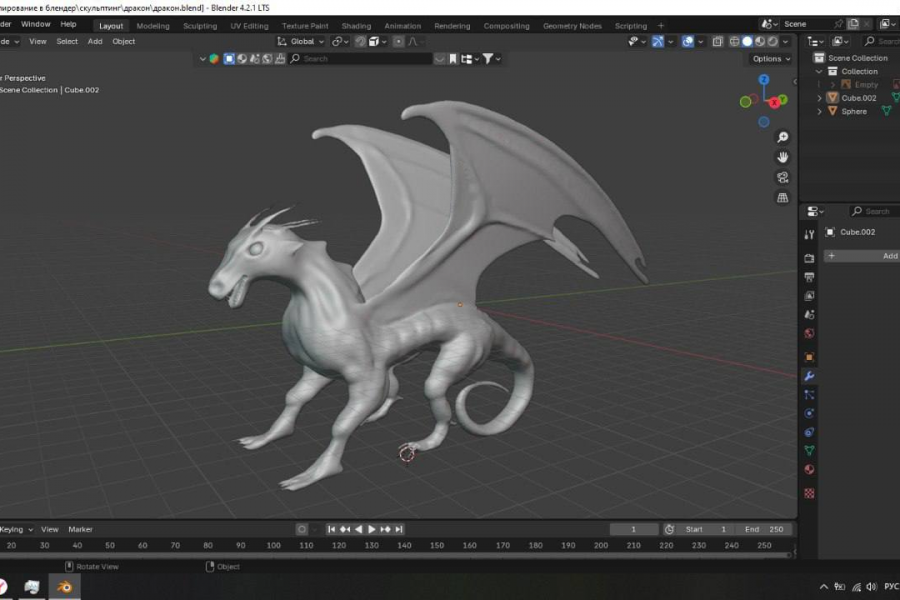Click the asset shelf Search field
The image size is (900, 600).
(361, 59)
